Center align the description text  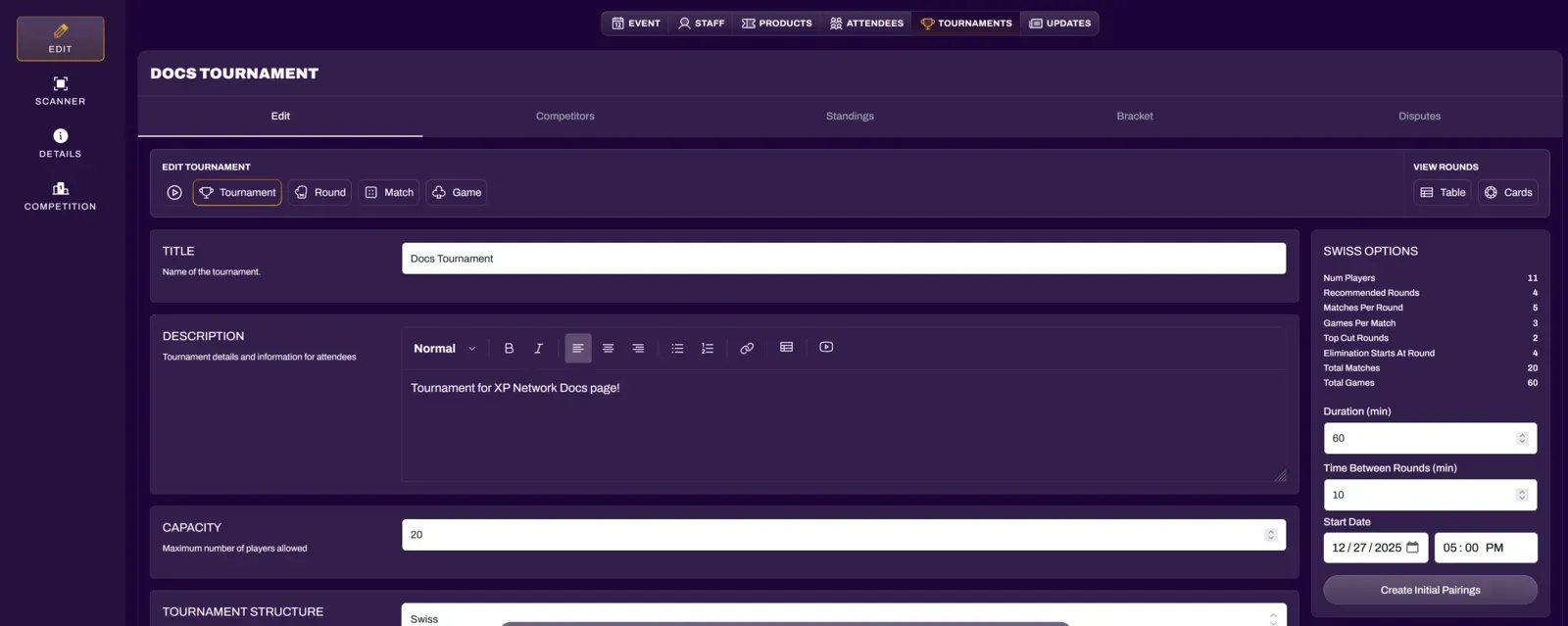(x=608, y=348)
